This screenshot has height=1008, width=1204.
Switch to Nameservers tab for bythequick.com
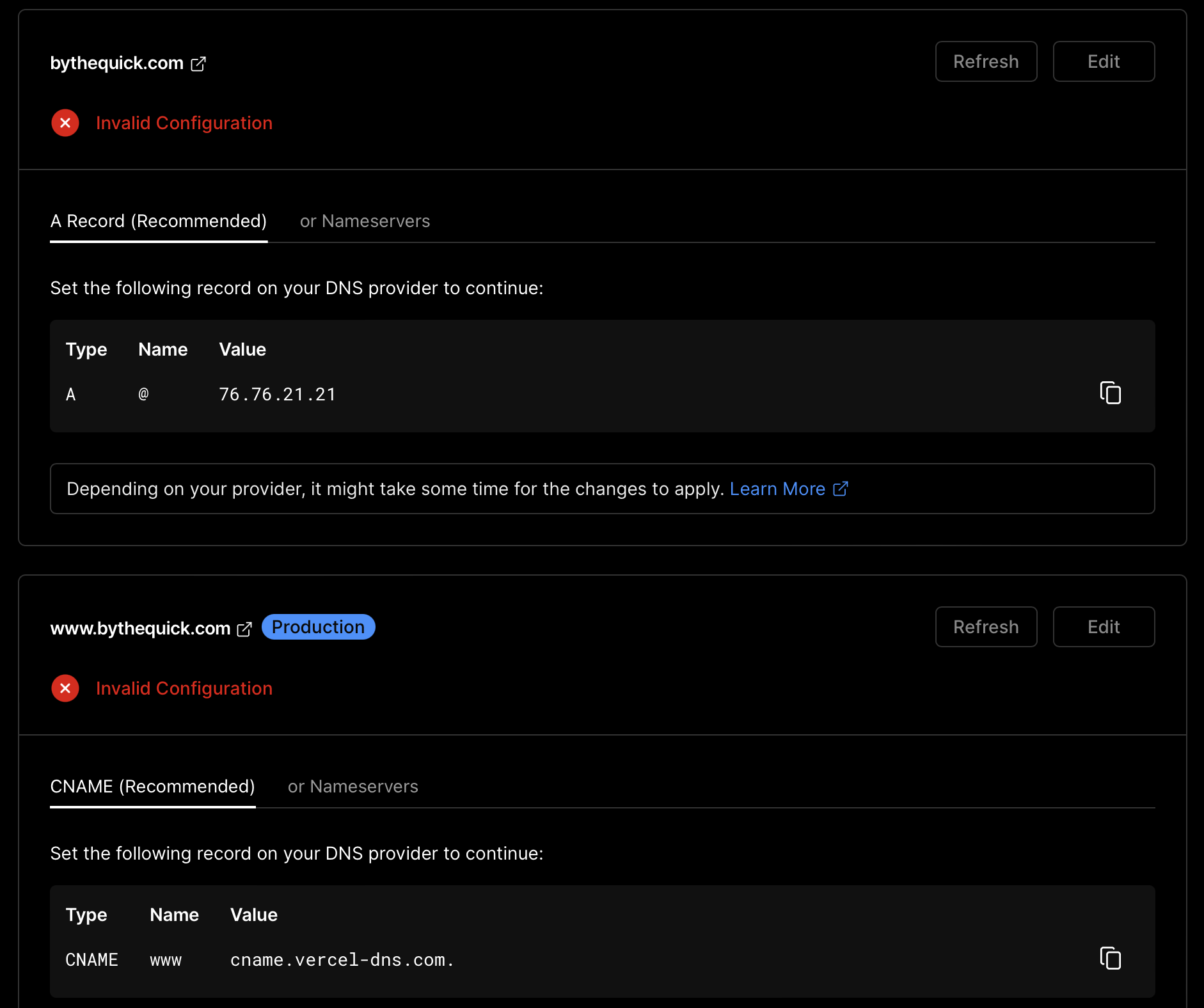(x=365, y=221)
